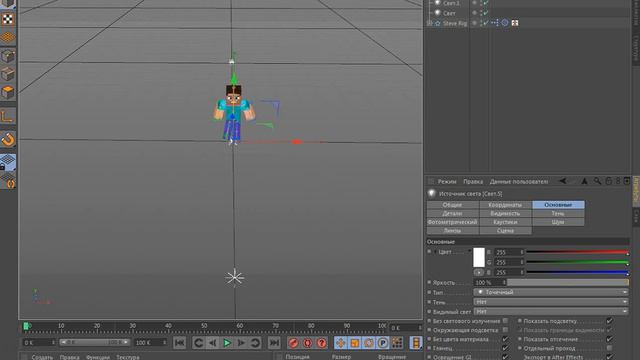Step back one frame

[x=213, y=343]
